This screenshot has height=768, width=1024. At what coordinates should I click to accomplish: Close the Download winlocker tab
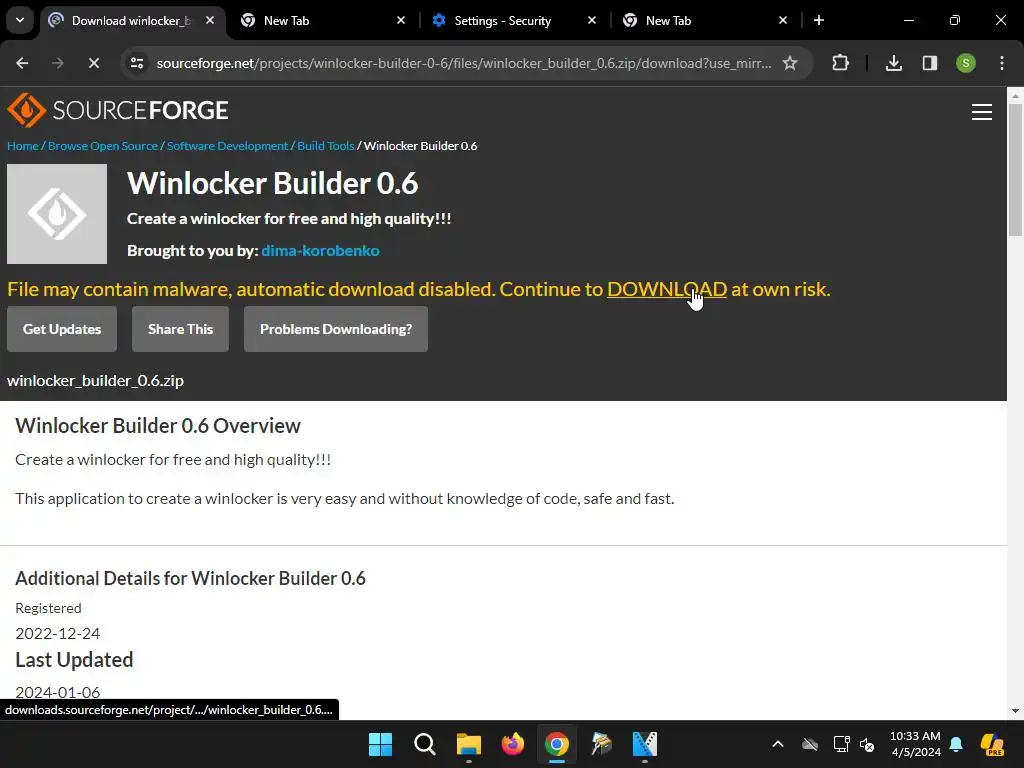(210, 20)
